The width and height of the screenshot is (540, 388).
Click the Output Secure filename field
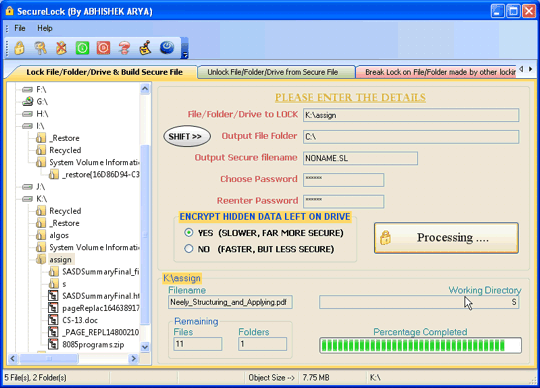(360, 158)
